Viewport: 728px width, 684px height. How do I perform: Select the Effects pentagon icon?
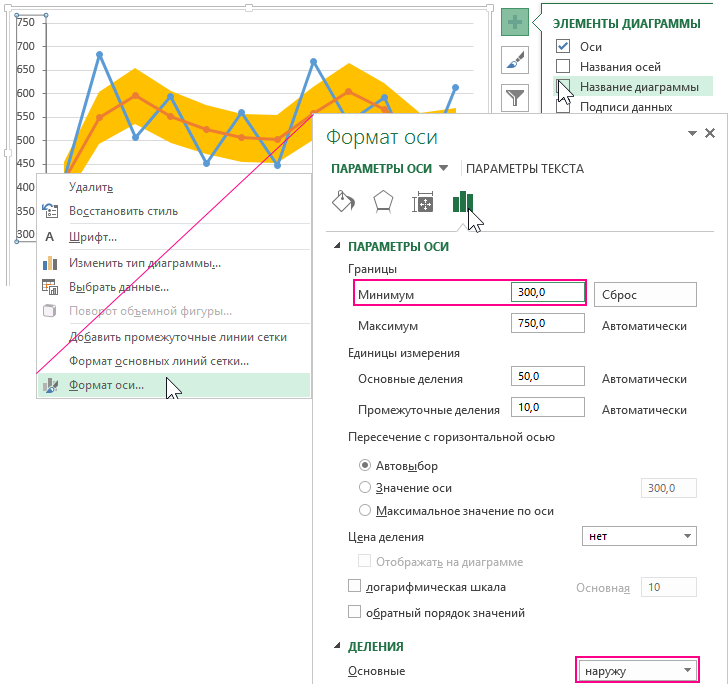382,202
